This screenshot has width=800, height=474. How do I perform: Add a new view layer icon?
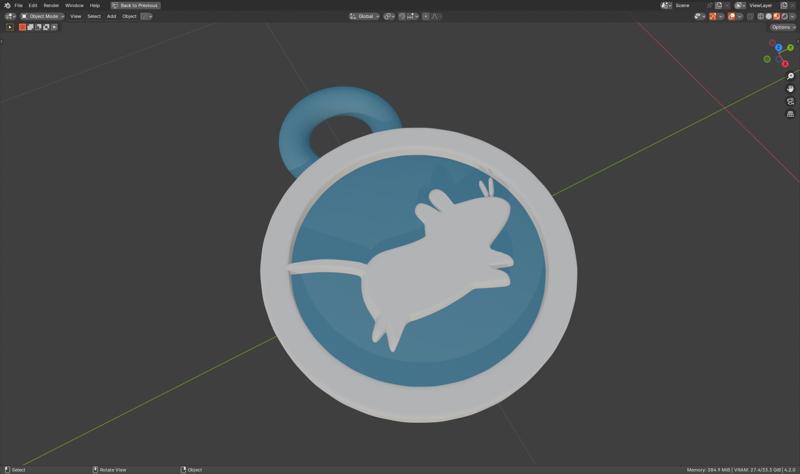tap(784, 5)
